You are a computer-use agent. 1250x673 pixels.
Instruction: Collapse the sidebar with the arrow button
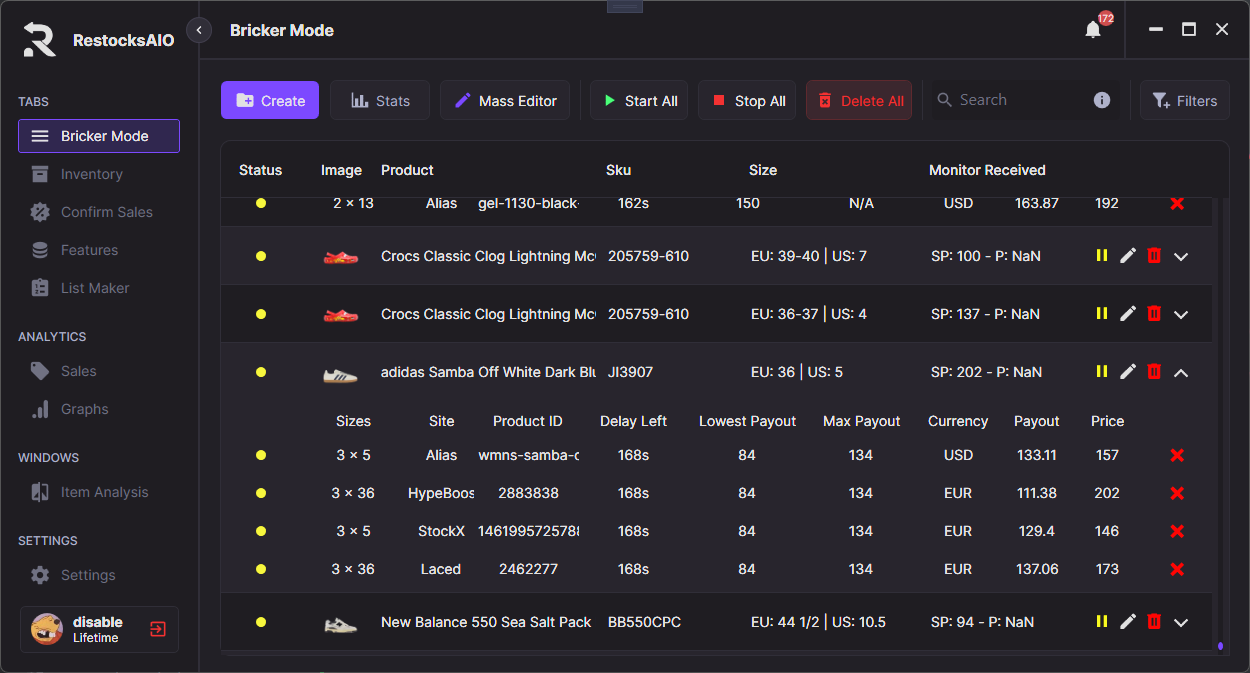[199, 30]
